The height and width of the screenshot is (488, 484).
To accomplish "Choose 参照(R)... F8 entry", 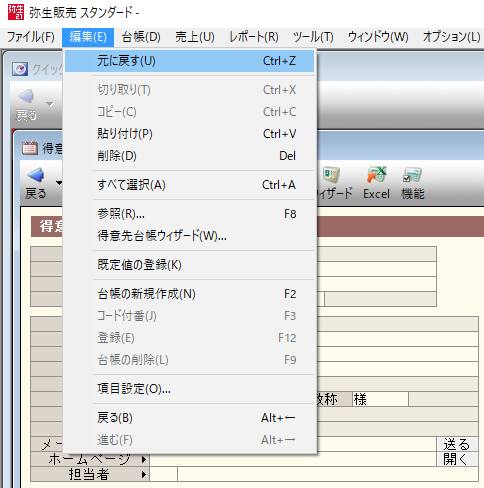I will tap(189, 214).
